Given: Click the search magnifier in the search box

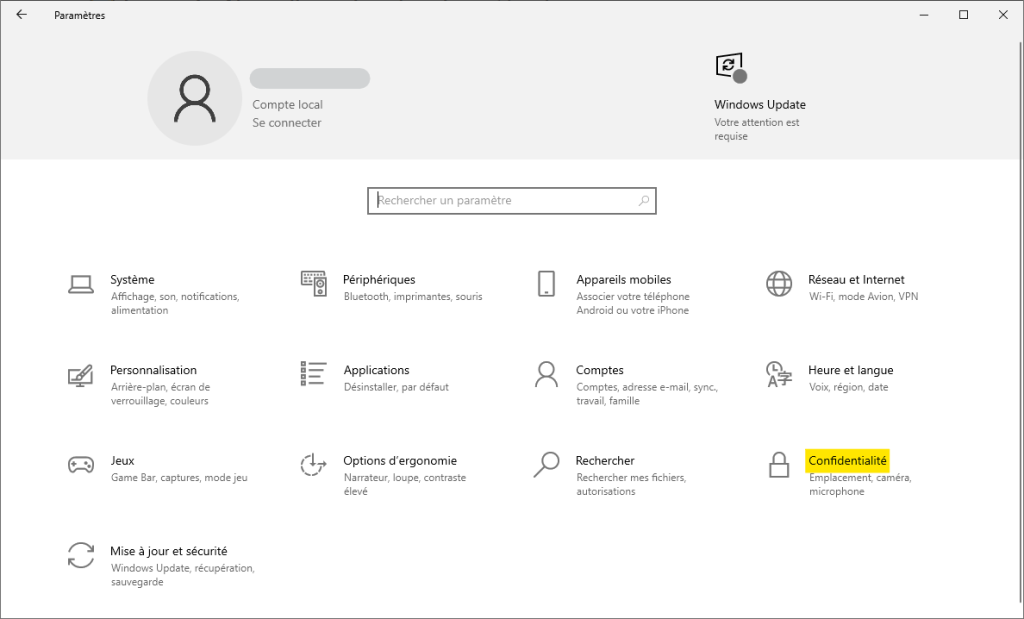Looking at the screenshot, I should click(x=643, y=201).
